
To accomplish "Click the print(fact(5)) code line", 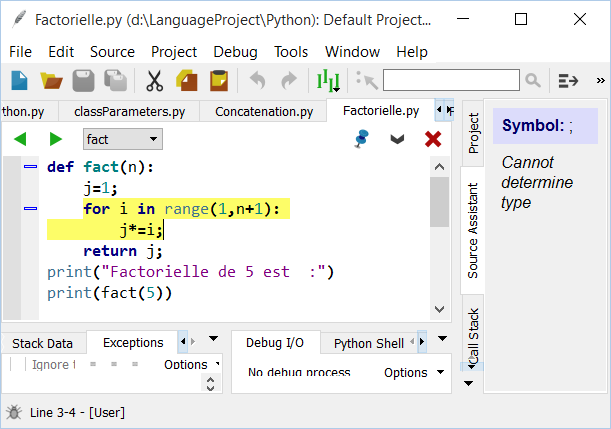I will [110, 293].
